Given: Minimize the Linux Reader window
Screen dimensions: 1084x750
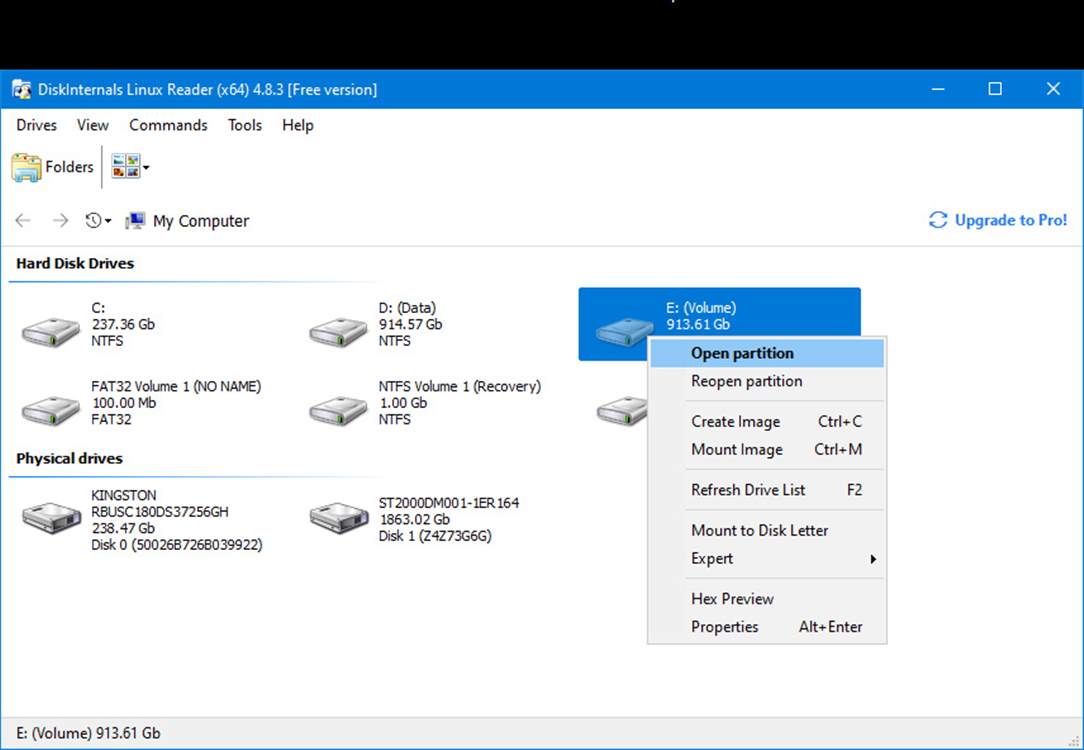Looking at the screenshot, I should [938, 89].
